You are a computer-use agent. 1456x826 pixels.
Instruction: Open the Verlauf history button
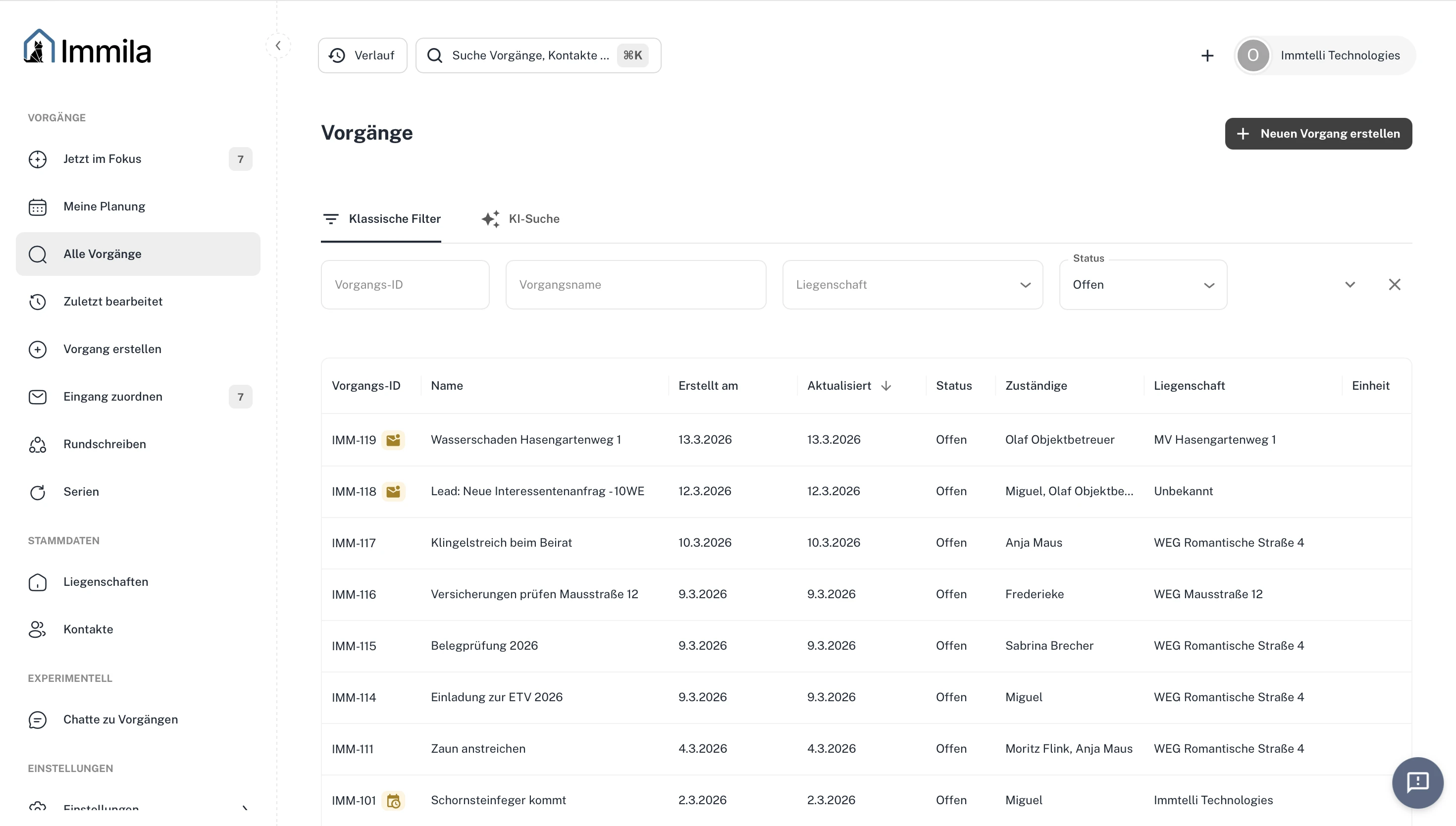pyautogui.click(x=362, y=55)
